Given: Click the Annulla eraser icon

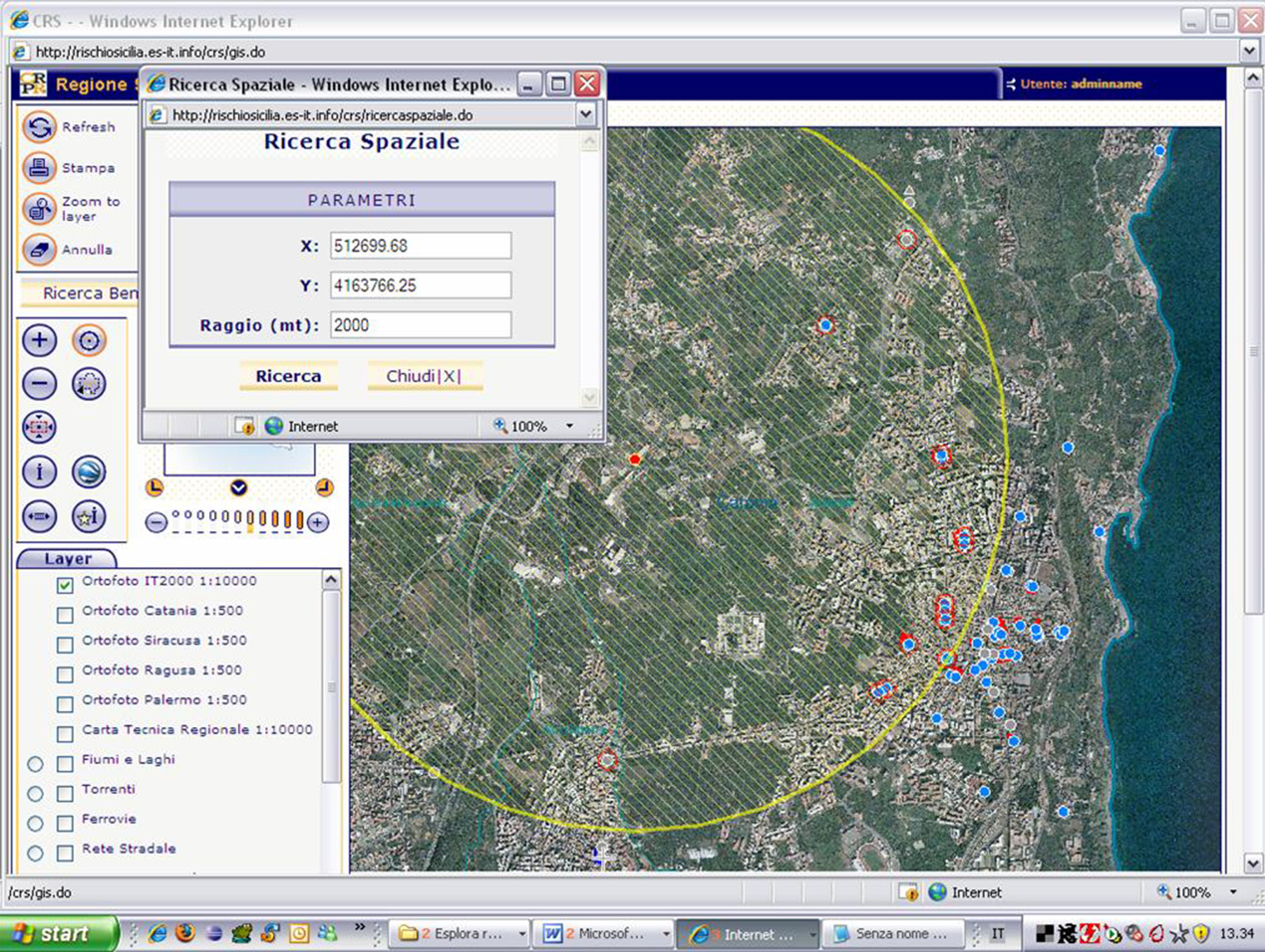Looking at the screenshot, I should point(39,250).
